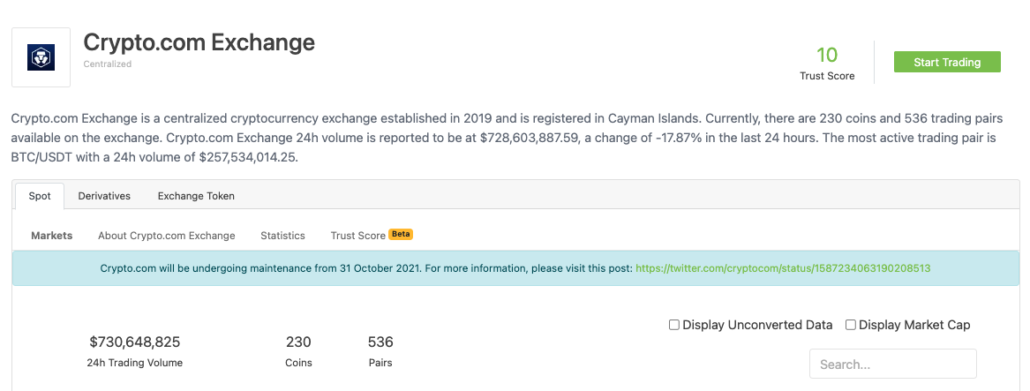Click the Crypto.com Exchange logo icon
The image size is (1030, 391).
(x=41, y=57)
